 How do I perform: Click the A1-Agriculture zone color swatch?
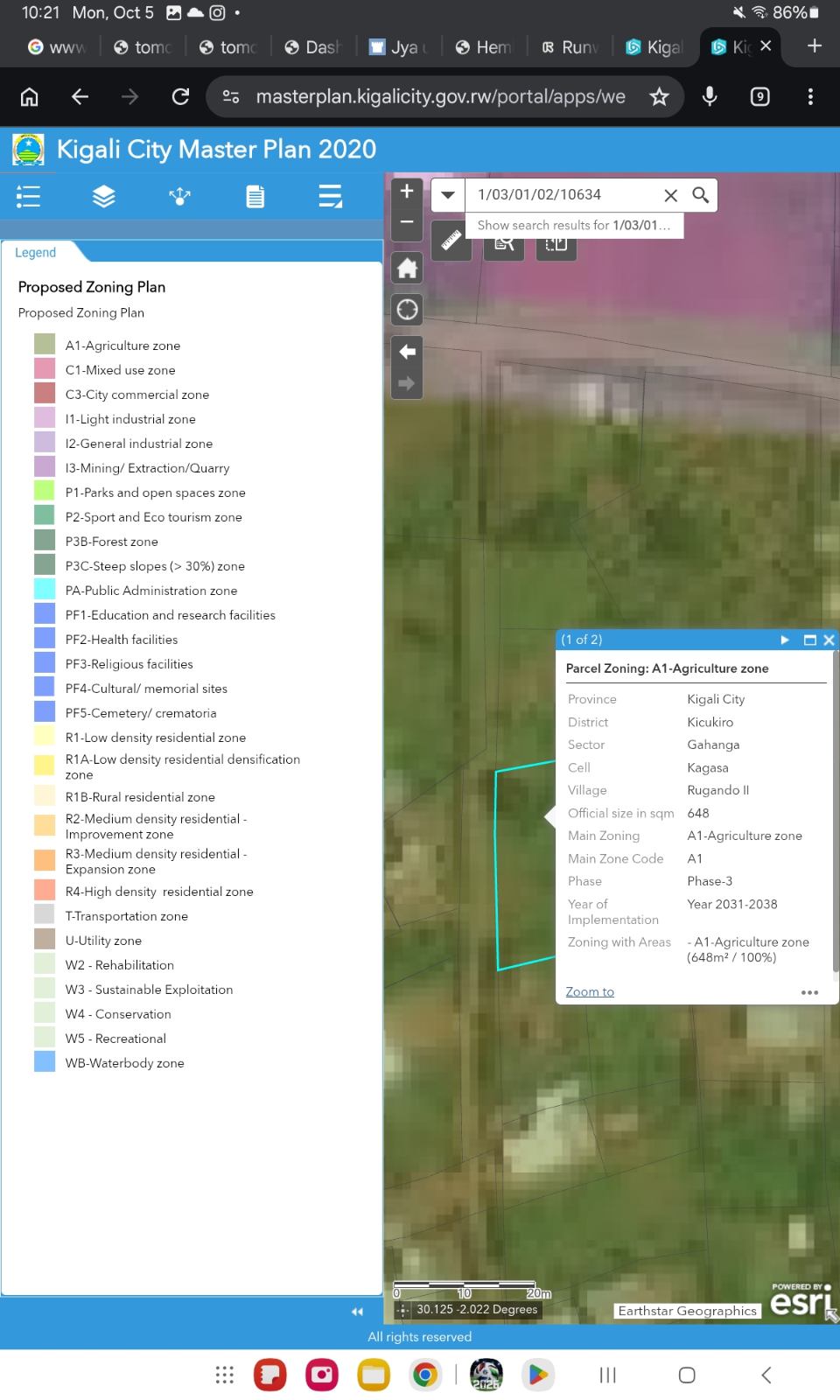45,345
